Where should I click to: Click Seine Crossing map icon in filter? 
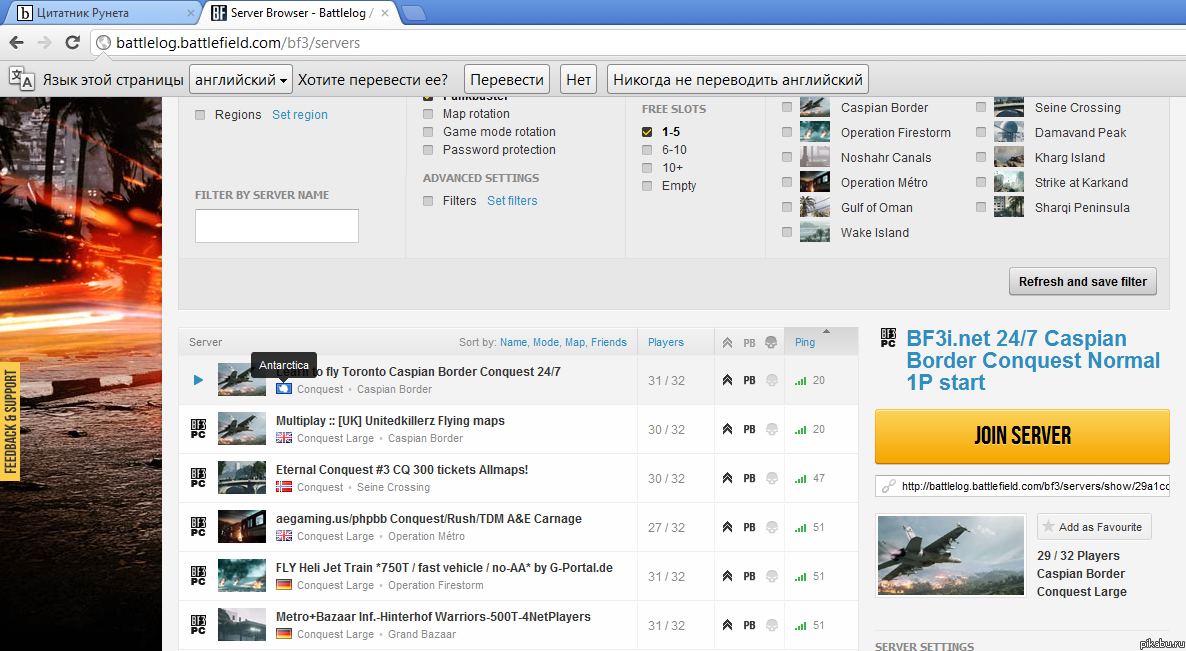pos(1008,107)
